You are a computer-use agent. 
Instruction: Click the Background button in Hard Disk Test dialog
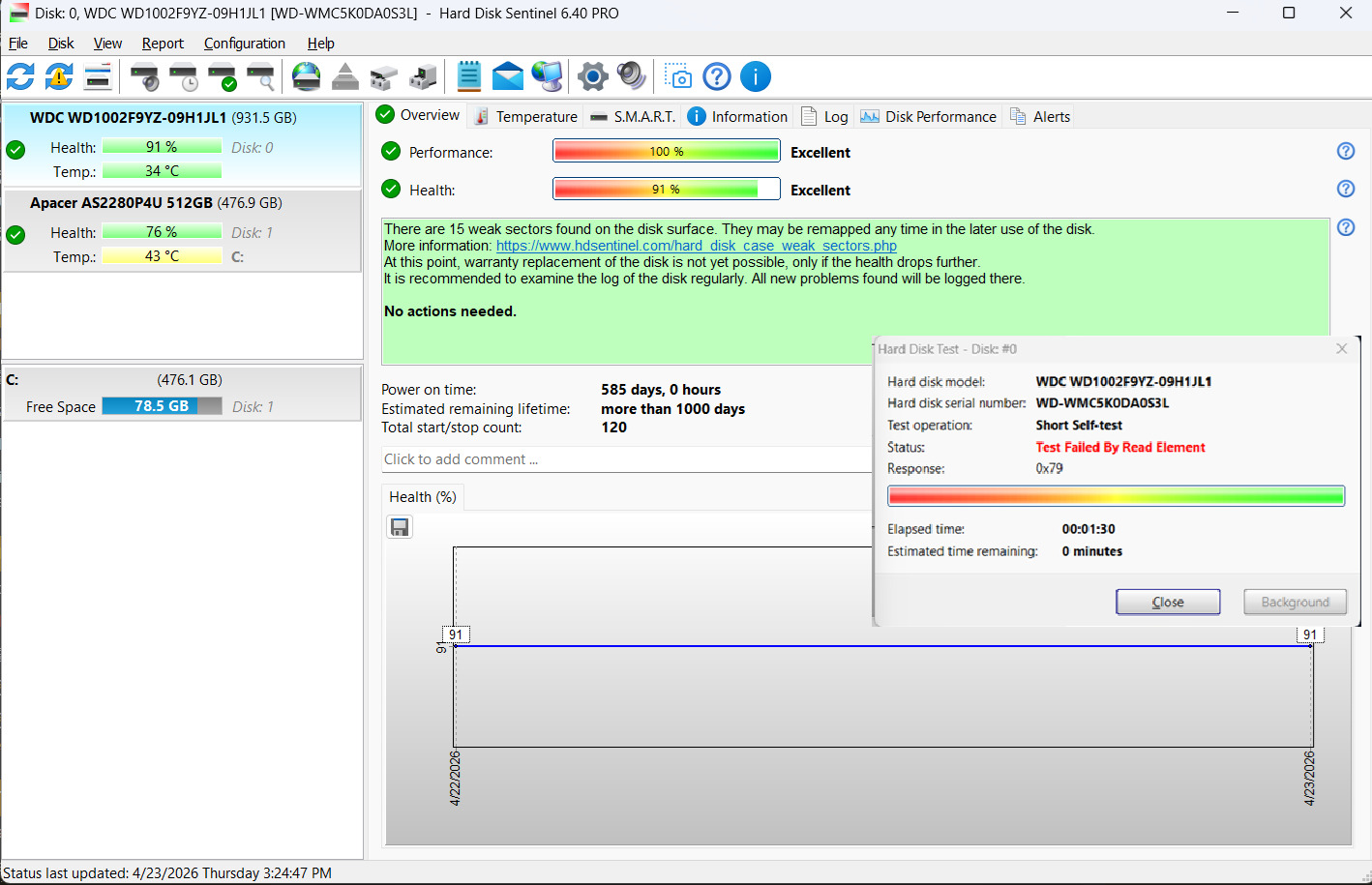tap(1296, 602)
